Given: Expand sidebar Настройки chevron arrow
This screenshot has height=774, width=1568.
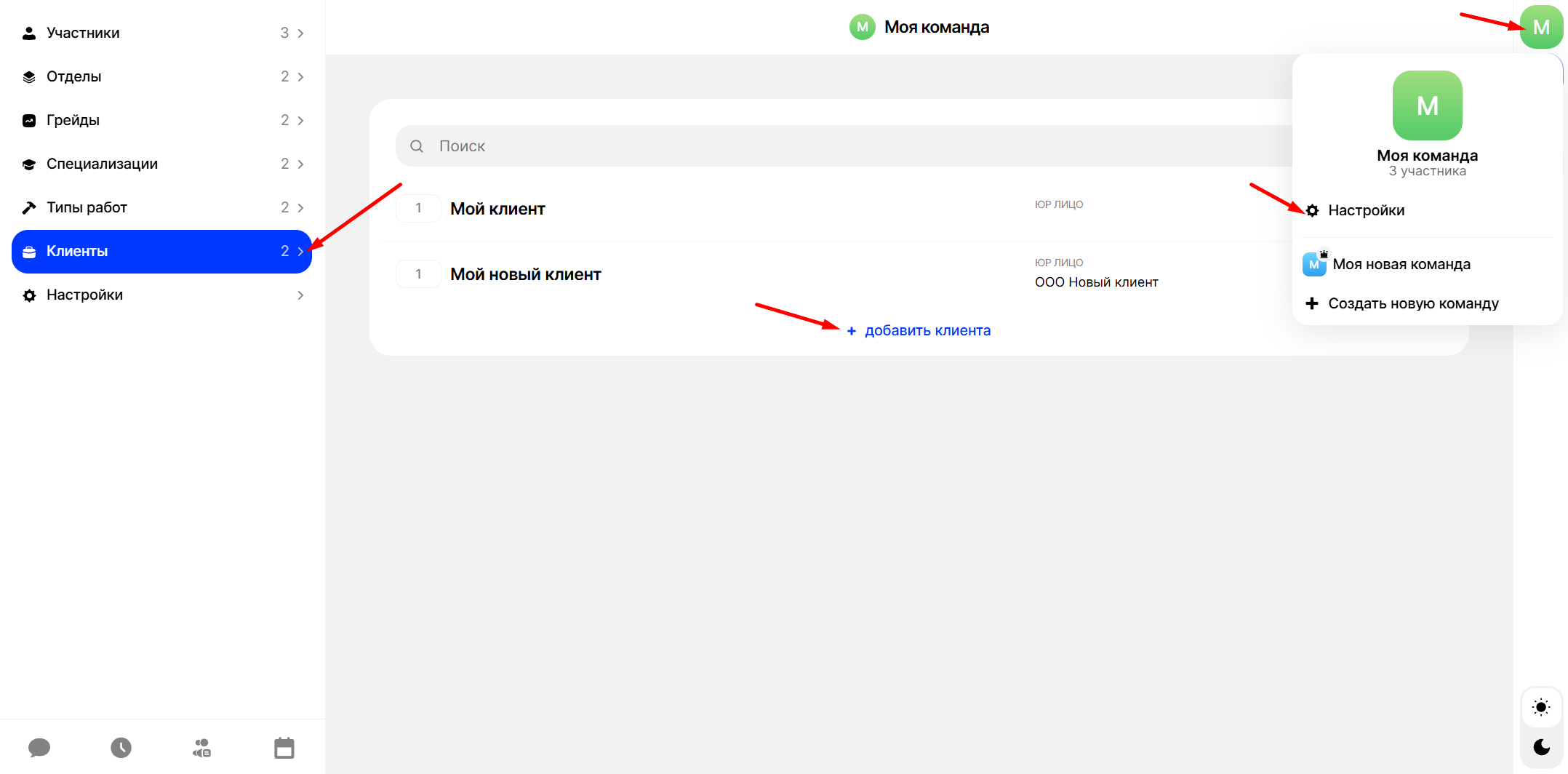Looking at the screenshot, I should pyautogui.click(x=300, y=295).
